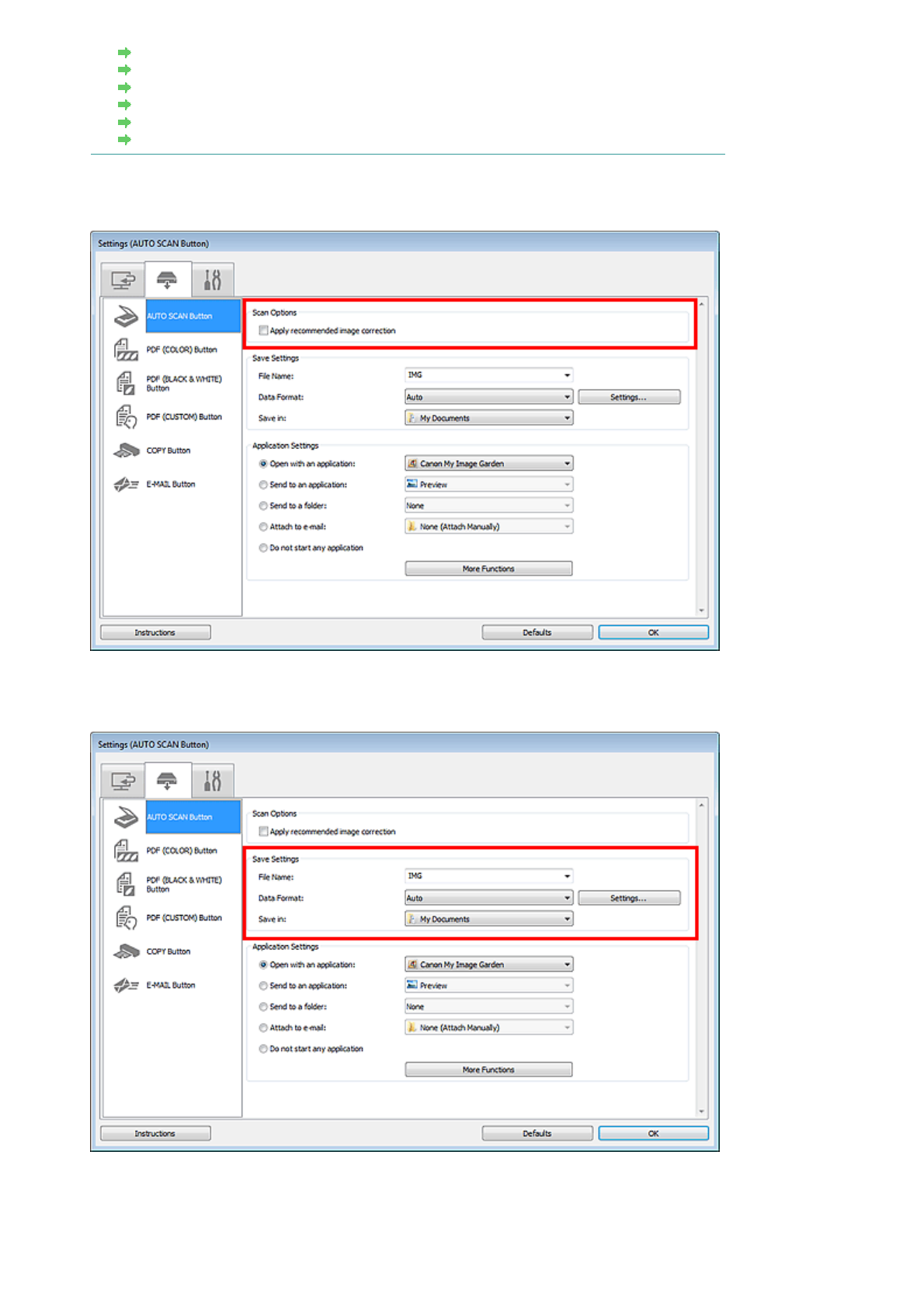The width and height of the screenshot is (924, 1308).
Task: Open Data Format dropdown in top dialog
Action: 488,397
